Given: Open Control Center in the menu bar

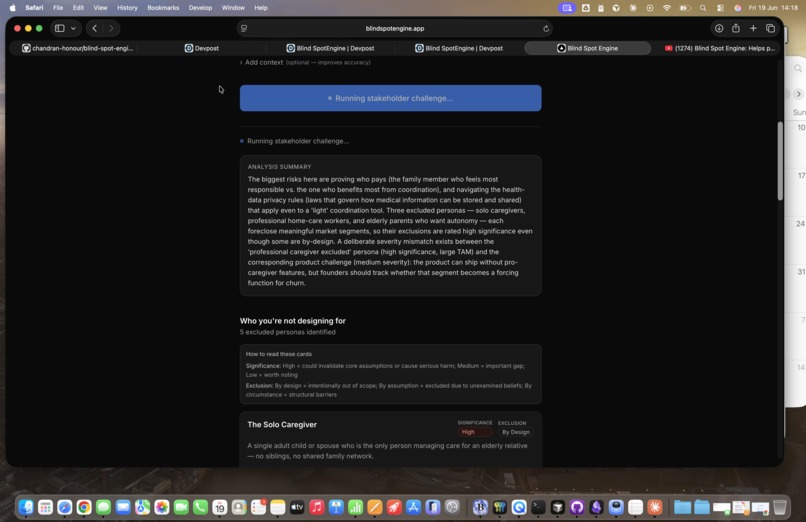Looking at the screenshot, I should click(x=720, y=8).
